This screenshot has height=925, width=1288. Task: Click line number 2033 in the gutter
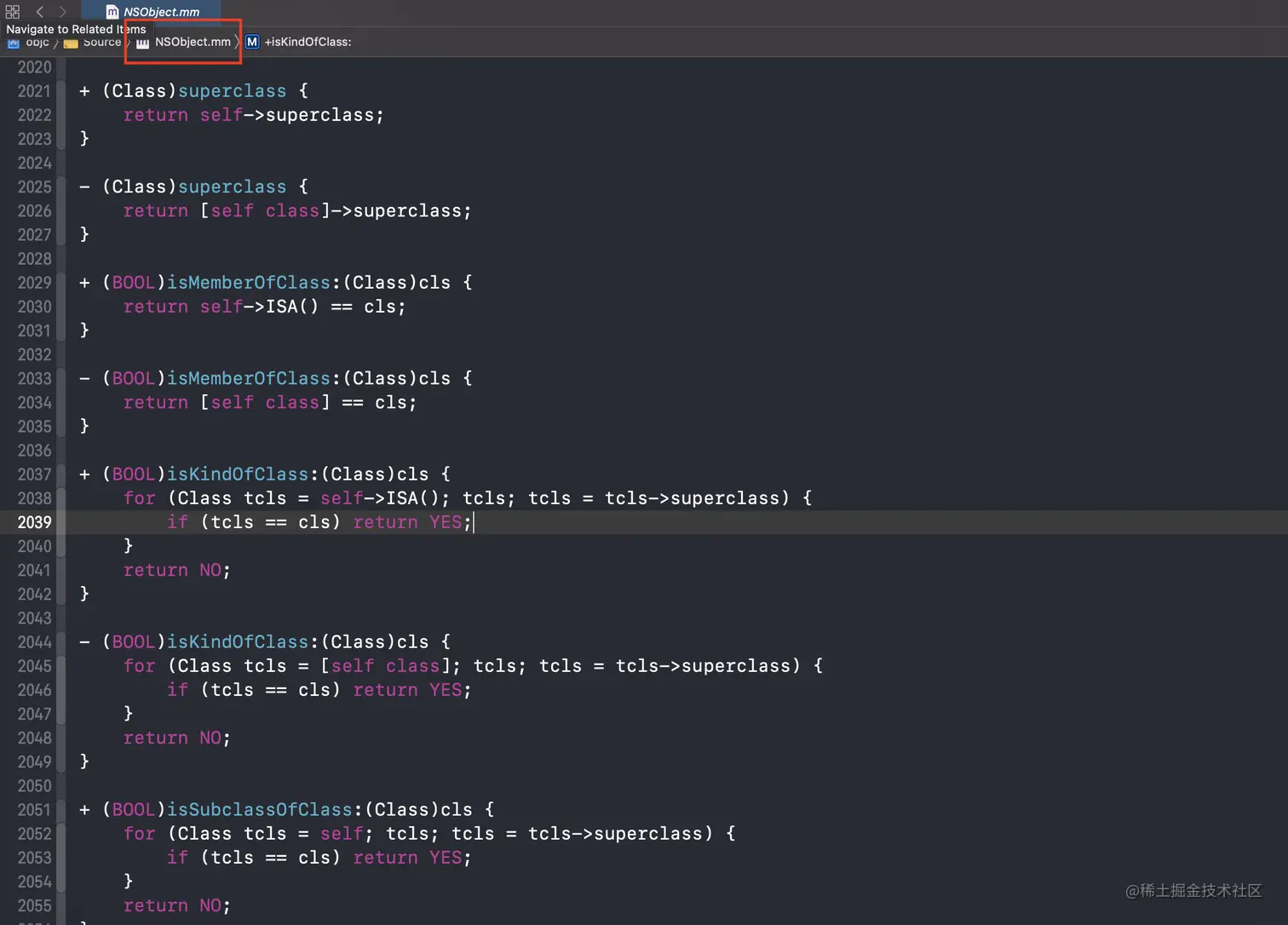tap(34, 378)
